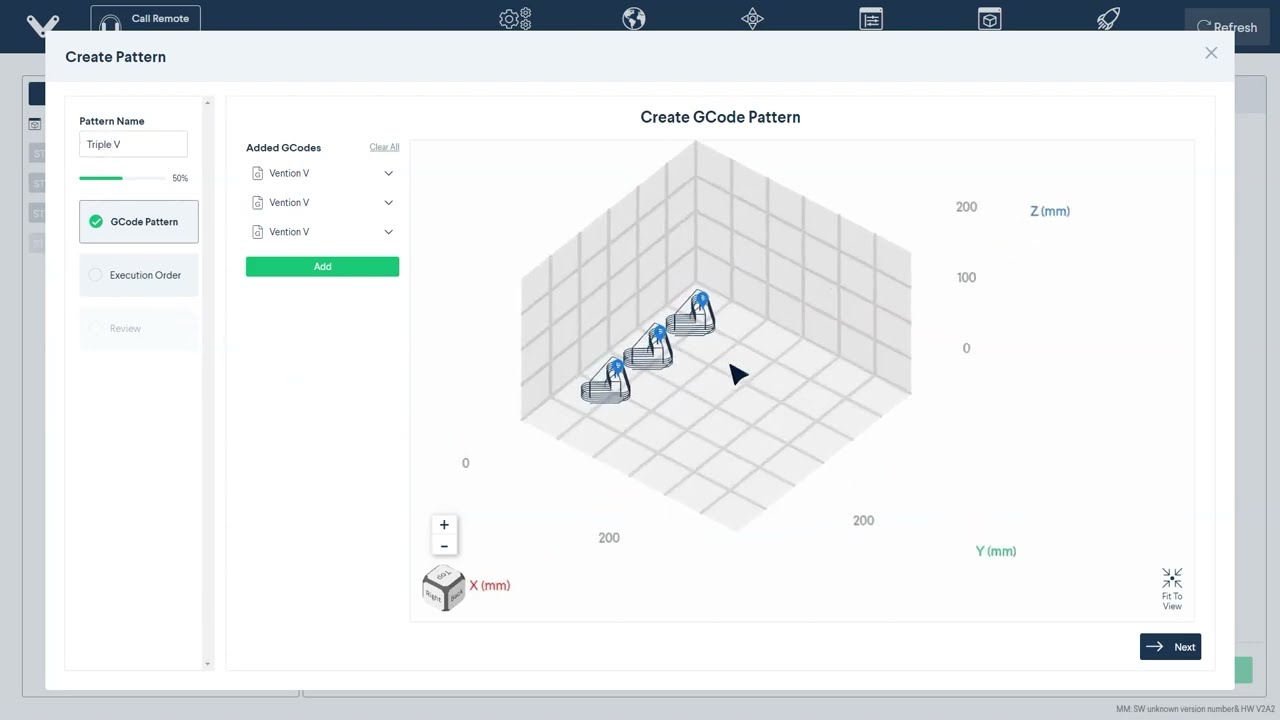Open the globe network icon

(x=633, y=18)
